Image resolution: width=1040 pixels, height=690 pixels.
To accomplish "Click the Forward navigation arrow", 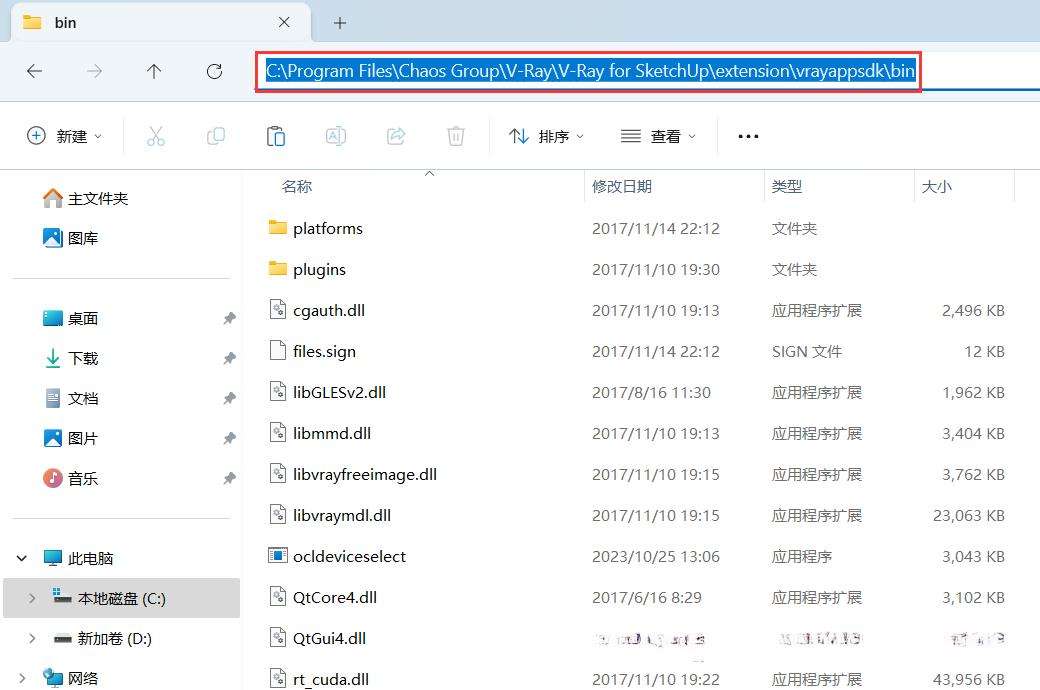I will (94, 71).
